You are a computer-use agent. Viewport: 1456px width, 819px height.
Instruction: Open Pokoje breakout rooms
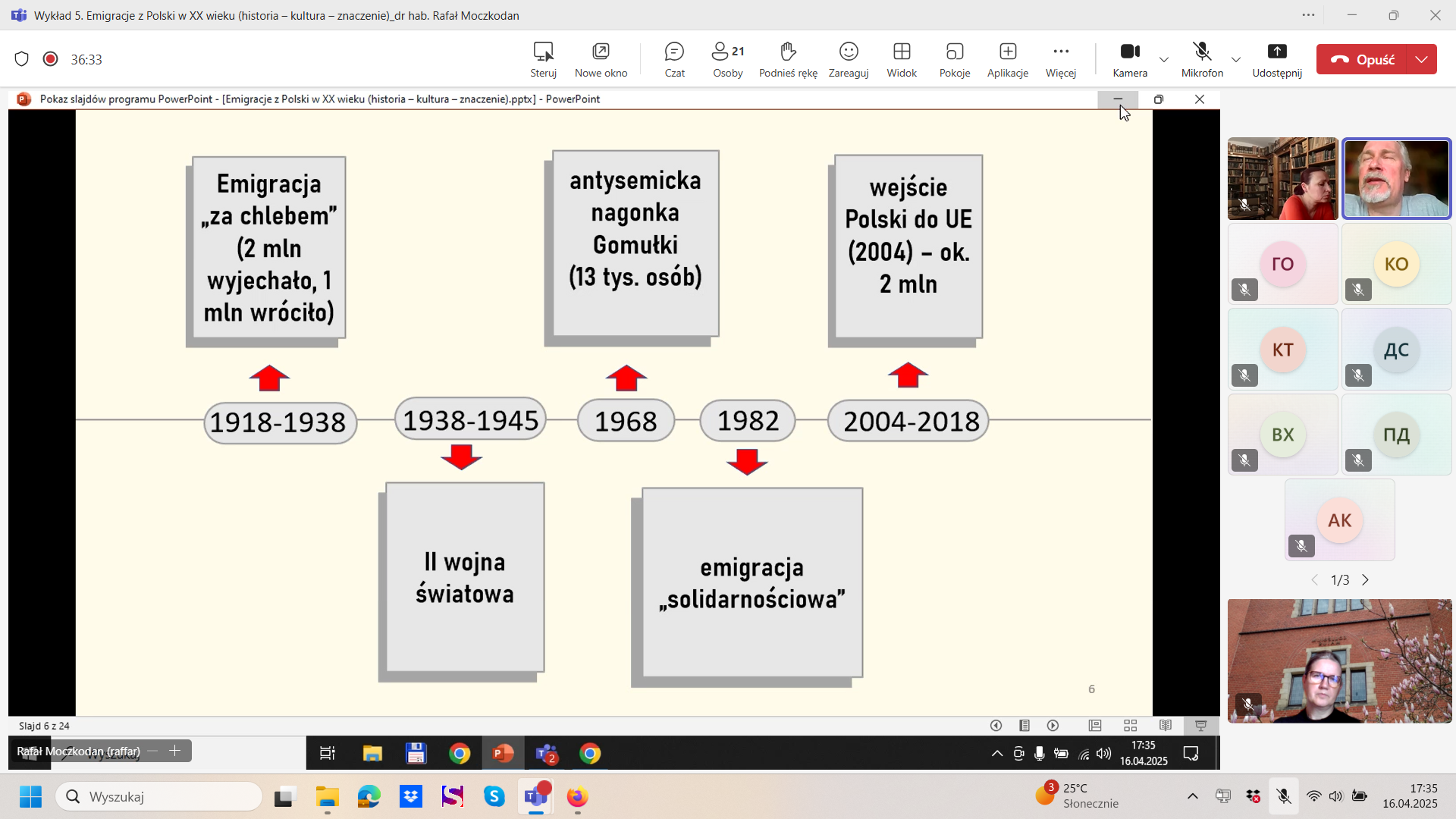click(x=954, y=59)
